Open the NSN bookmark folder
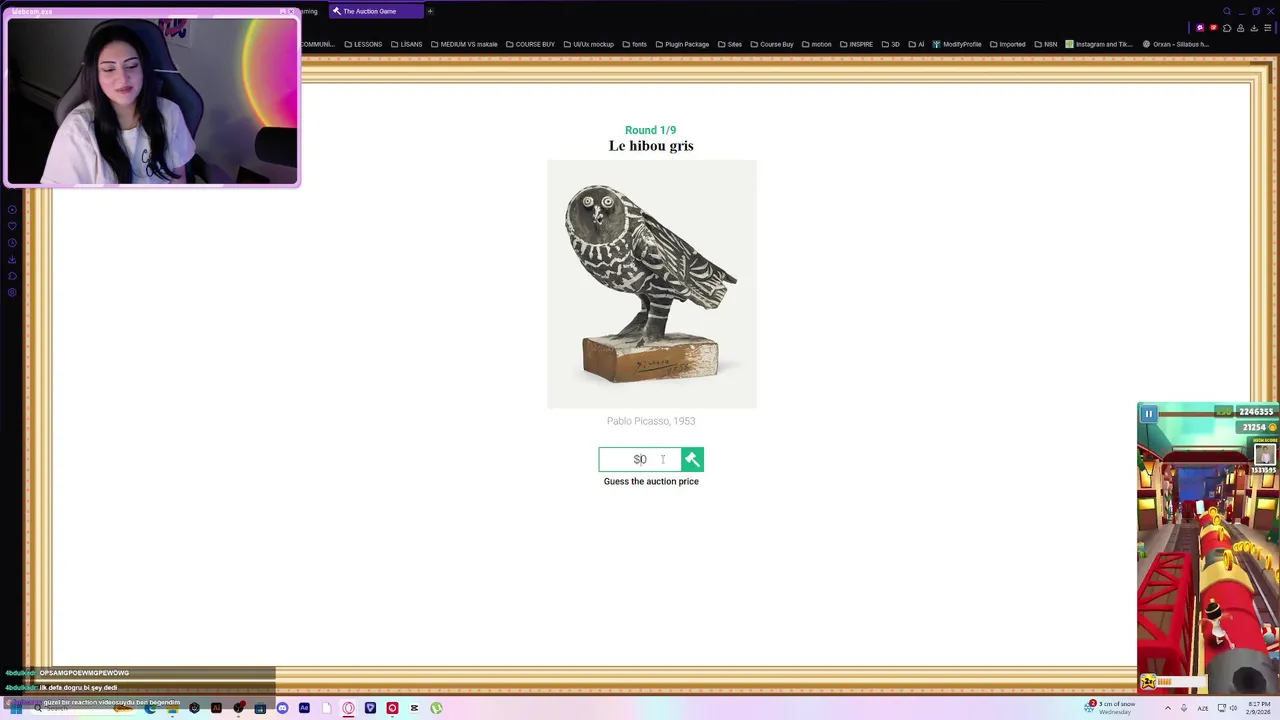This screenshot has height=720, width=1280. tap(1046, 44)
